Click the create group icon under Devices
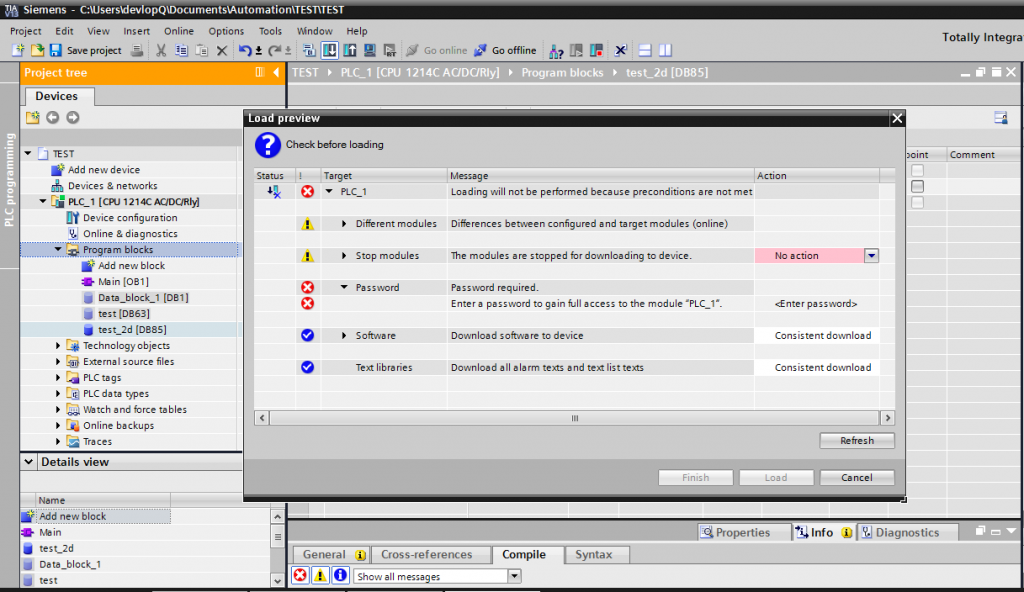The image size is (1024, 592). [x=33, y=118]
